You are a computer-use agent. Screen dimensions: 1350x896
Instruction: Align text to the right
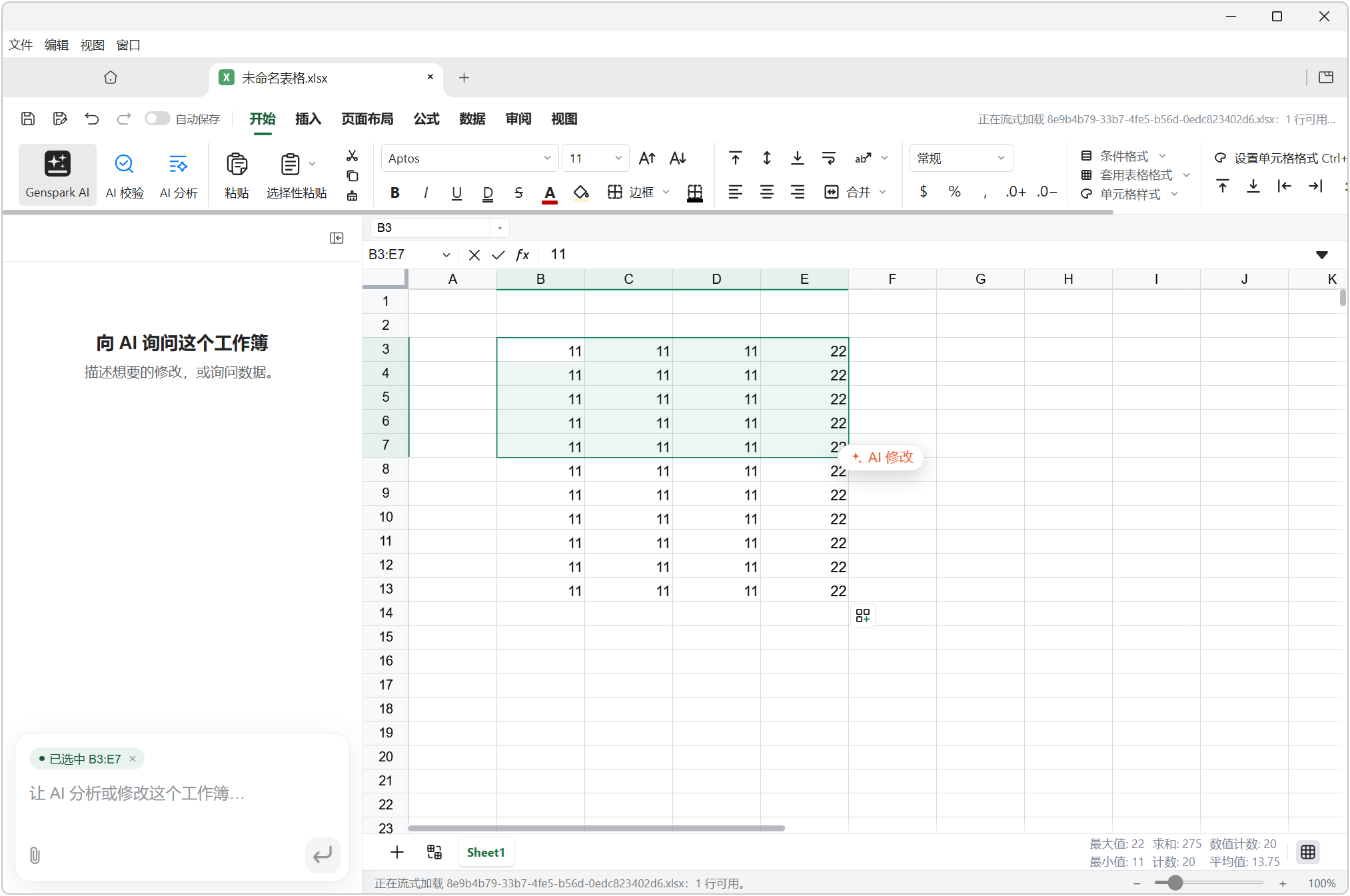(x=798, y=193)
